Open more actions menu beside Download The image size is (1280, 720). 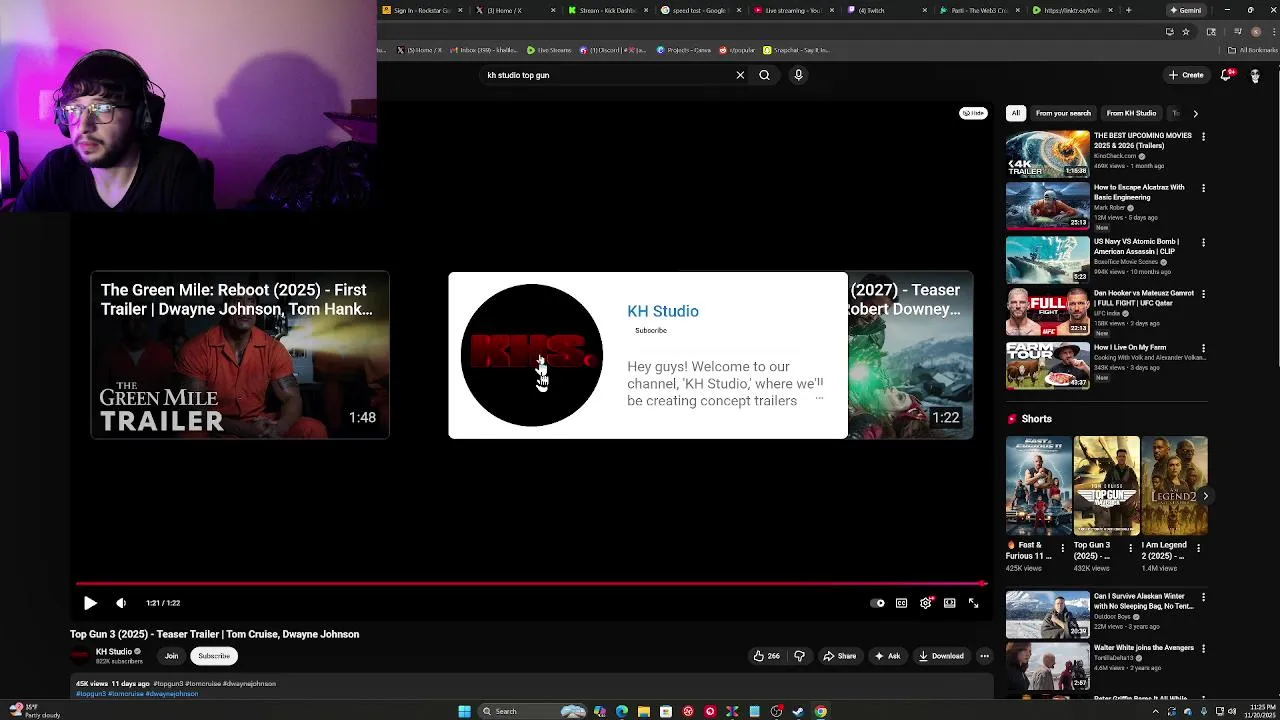tap(984, 656)
